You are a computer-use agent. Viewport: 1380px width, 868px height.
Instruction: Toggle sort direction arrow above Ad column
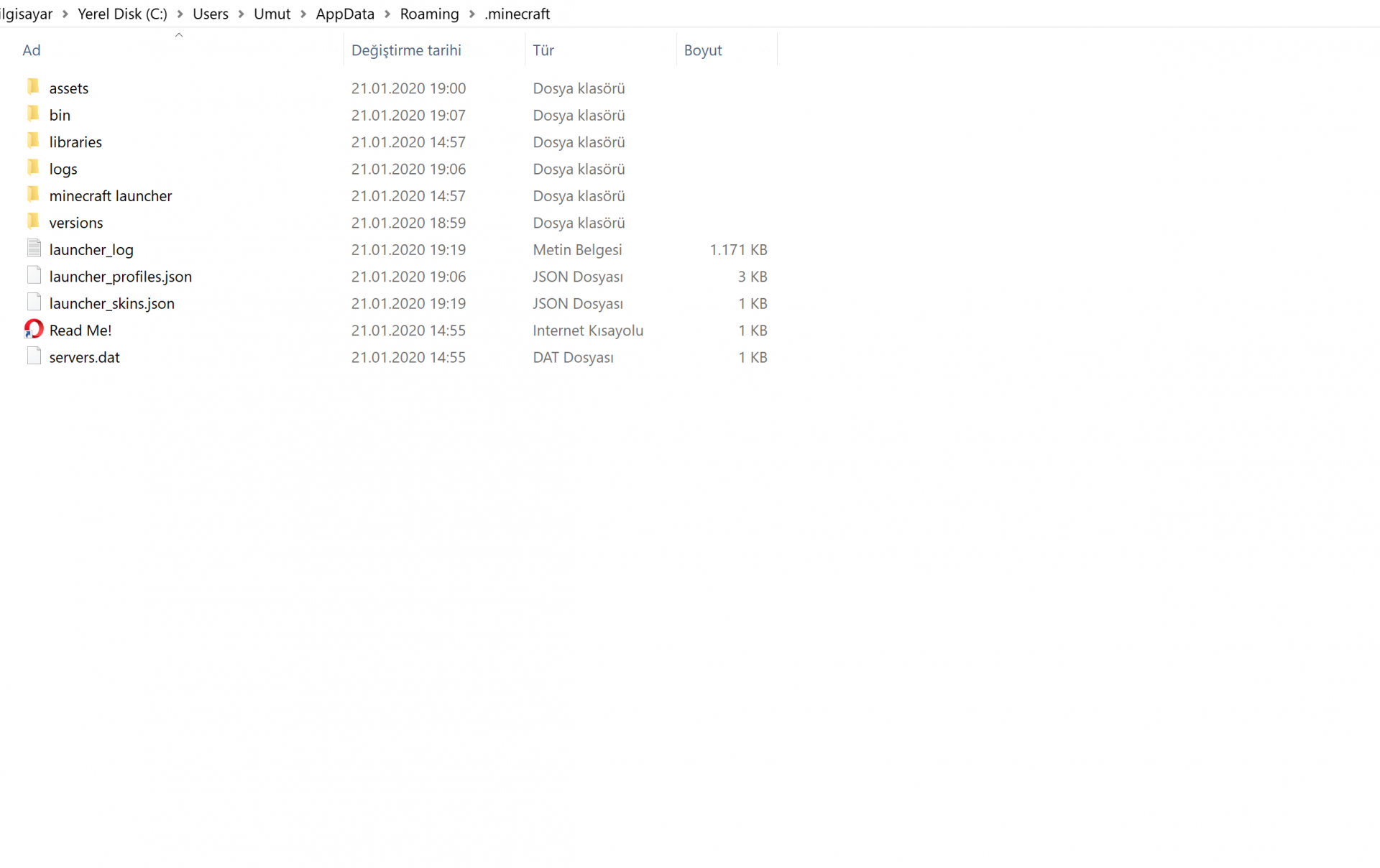coord(179,34)
